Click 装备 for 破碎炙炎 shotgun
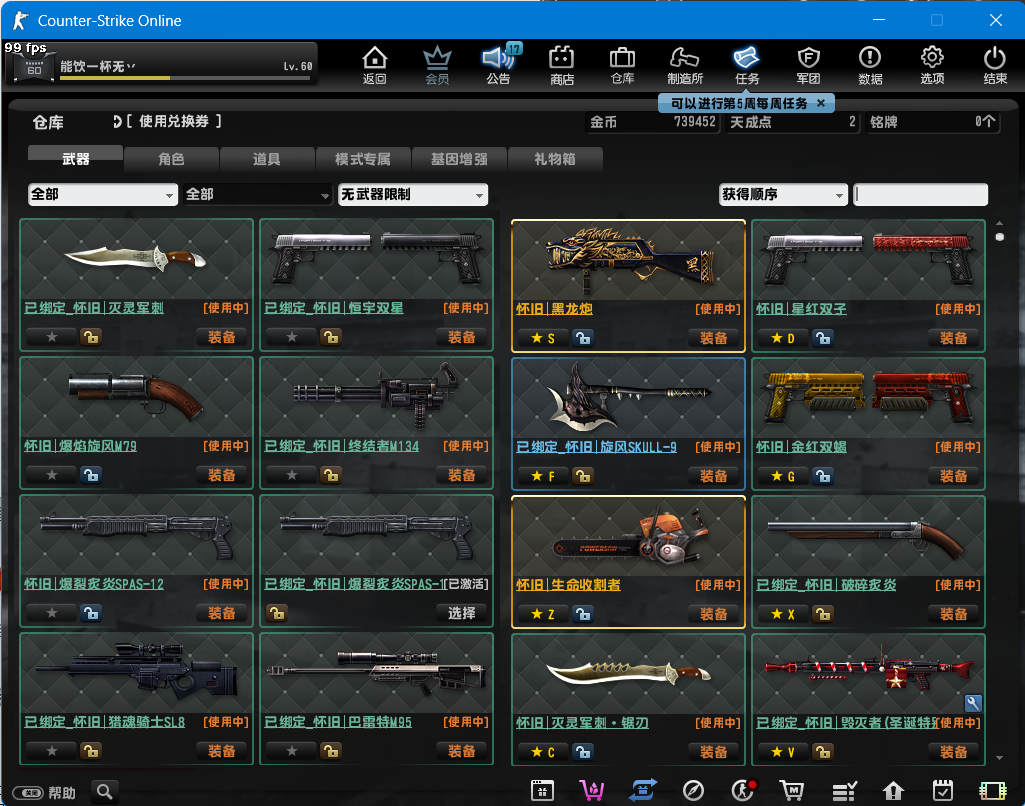The width and height of the screenshot is (1025, 806). click(x=954, y=614)
